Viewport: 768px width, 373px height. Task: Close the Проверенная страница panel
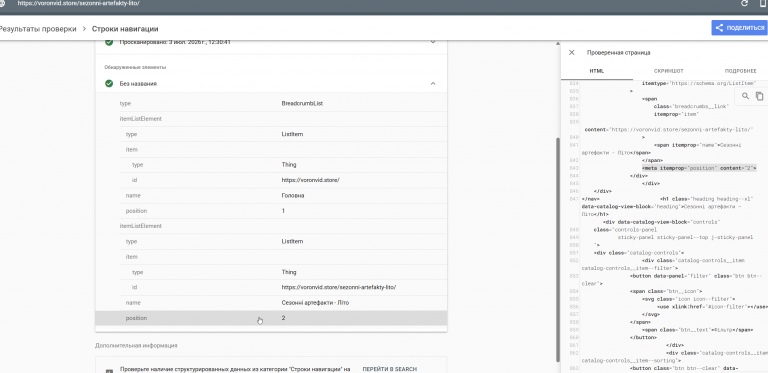pyautogui.click(x=571, y=52)
